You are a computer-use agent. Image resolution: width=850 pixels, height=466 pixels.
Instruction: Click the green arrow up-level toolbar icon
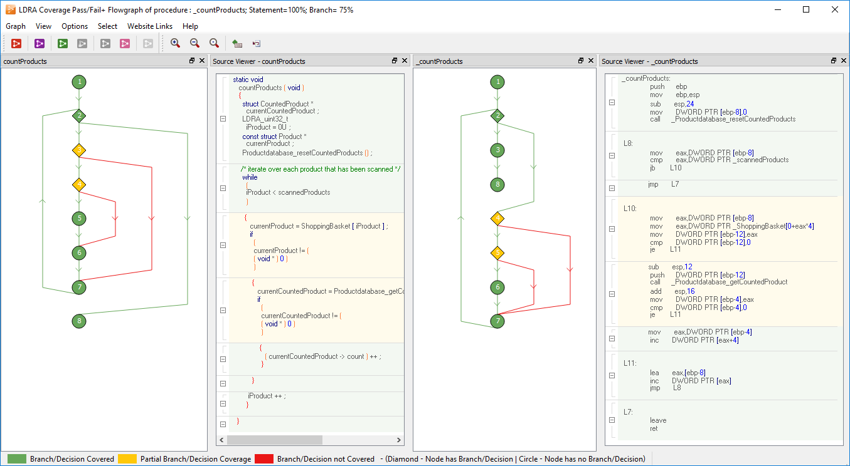point(237,43)
